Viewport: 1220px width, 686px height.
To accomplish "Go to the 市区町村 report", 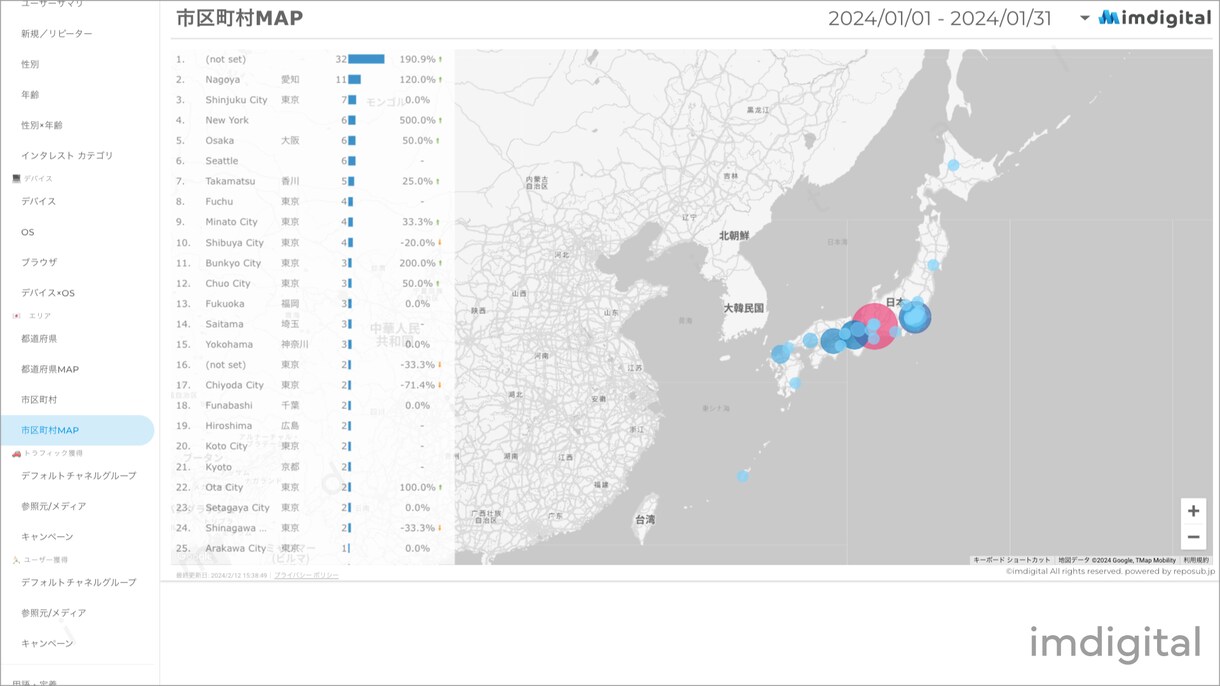I will click(39, 400).
